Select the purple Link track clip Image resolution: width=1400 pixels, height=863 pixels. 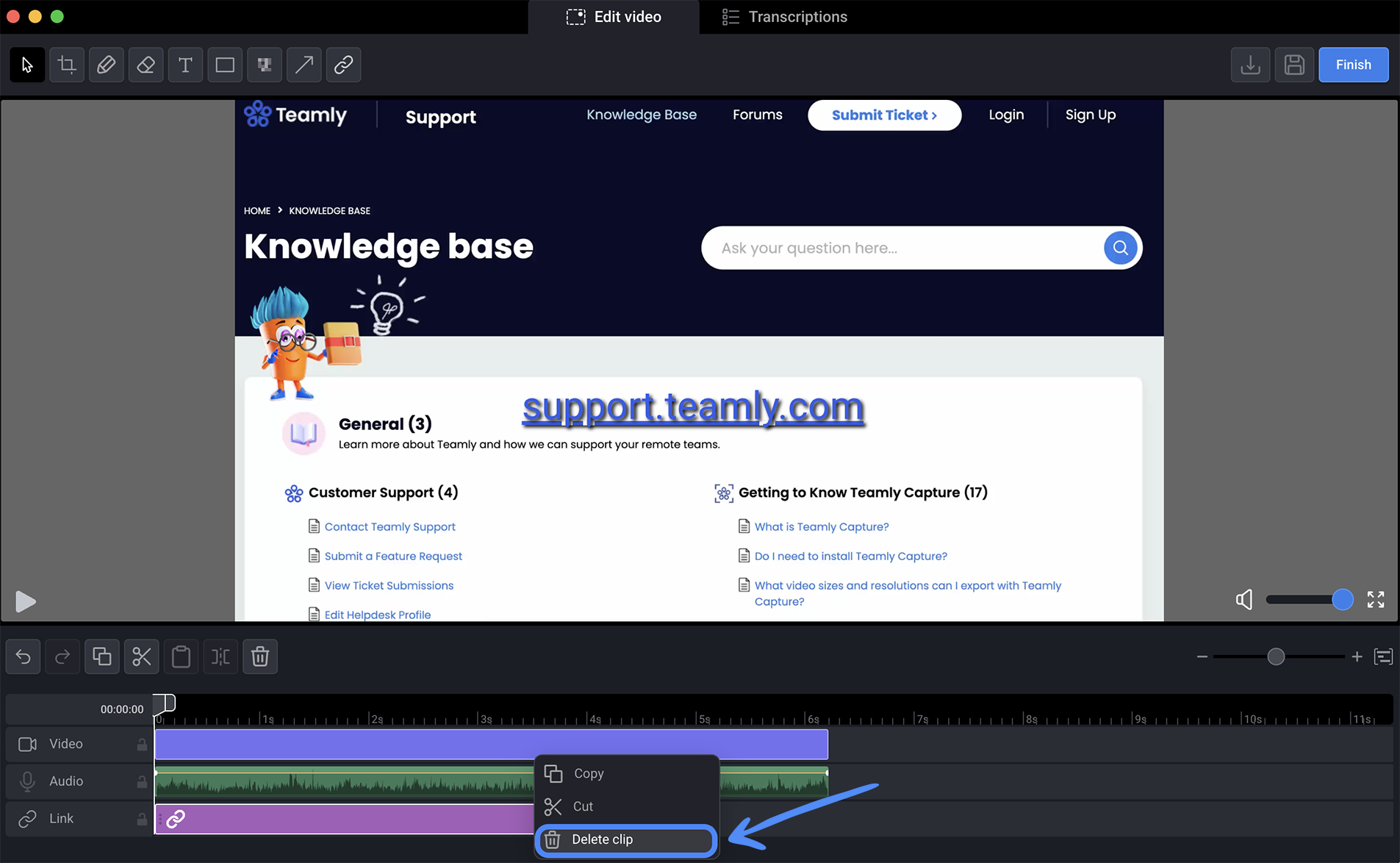click(344, 818)
